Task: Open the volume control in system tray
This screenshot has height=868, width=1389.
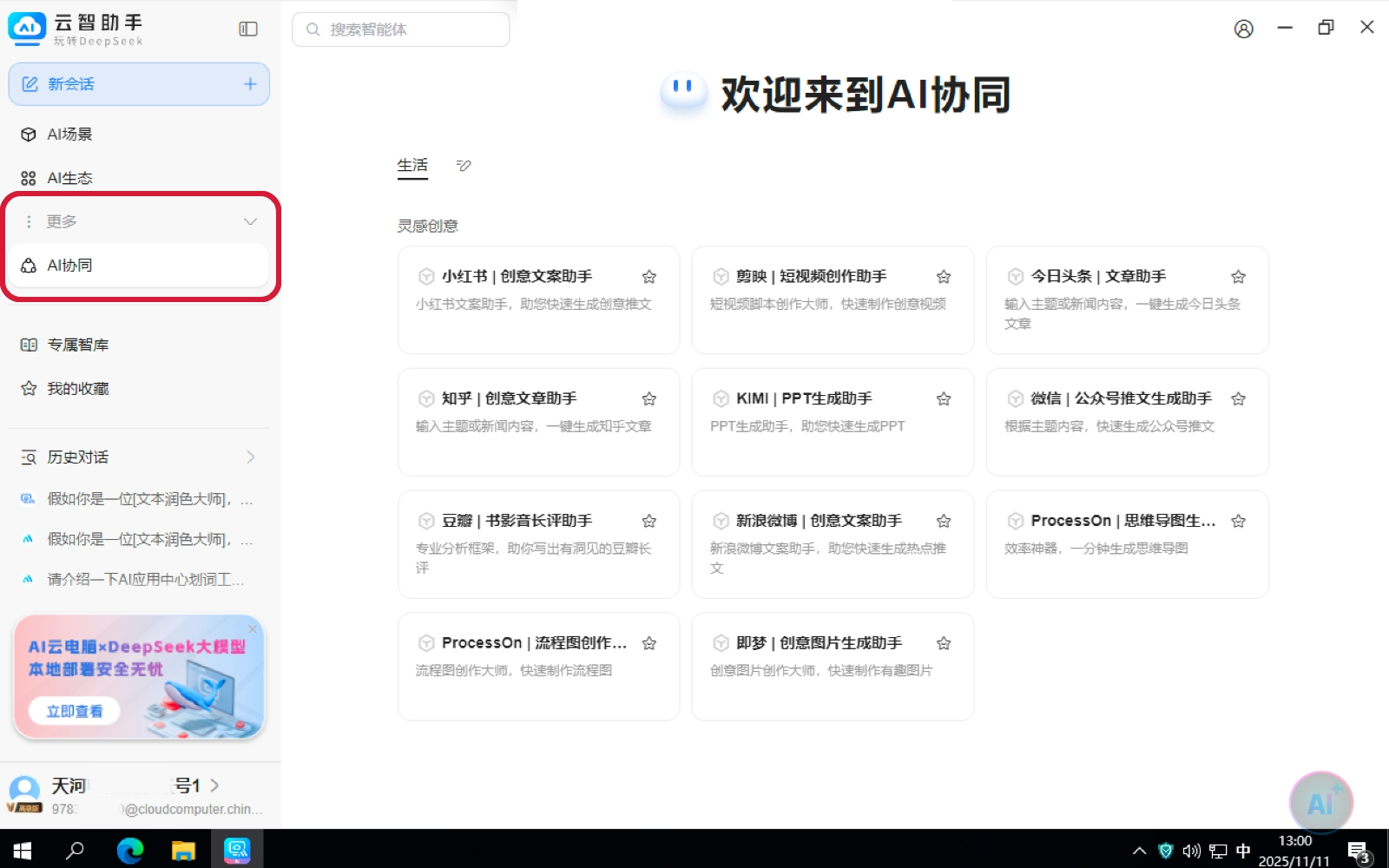Action: [x=1191, y=851]
